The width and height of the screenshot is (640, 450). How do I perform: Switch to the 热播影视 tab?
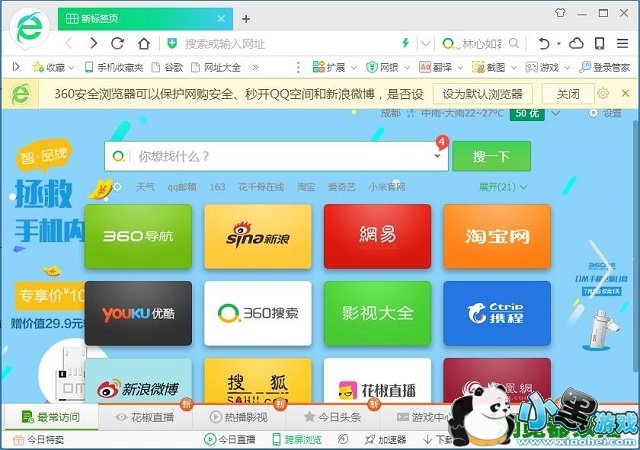(239, 417)
